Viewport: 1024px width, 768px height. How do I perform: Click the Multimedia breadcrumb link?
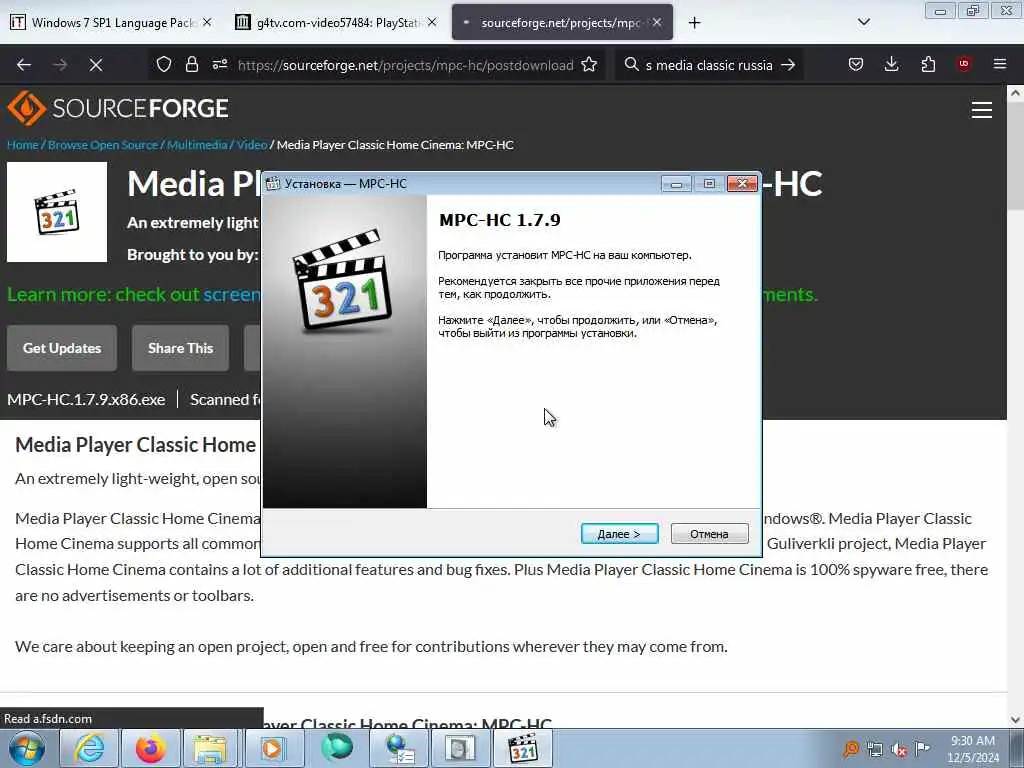(197, 145)
